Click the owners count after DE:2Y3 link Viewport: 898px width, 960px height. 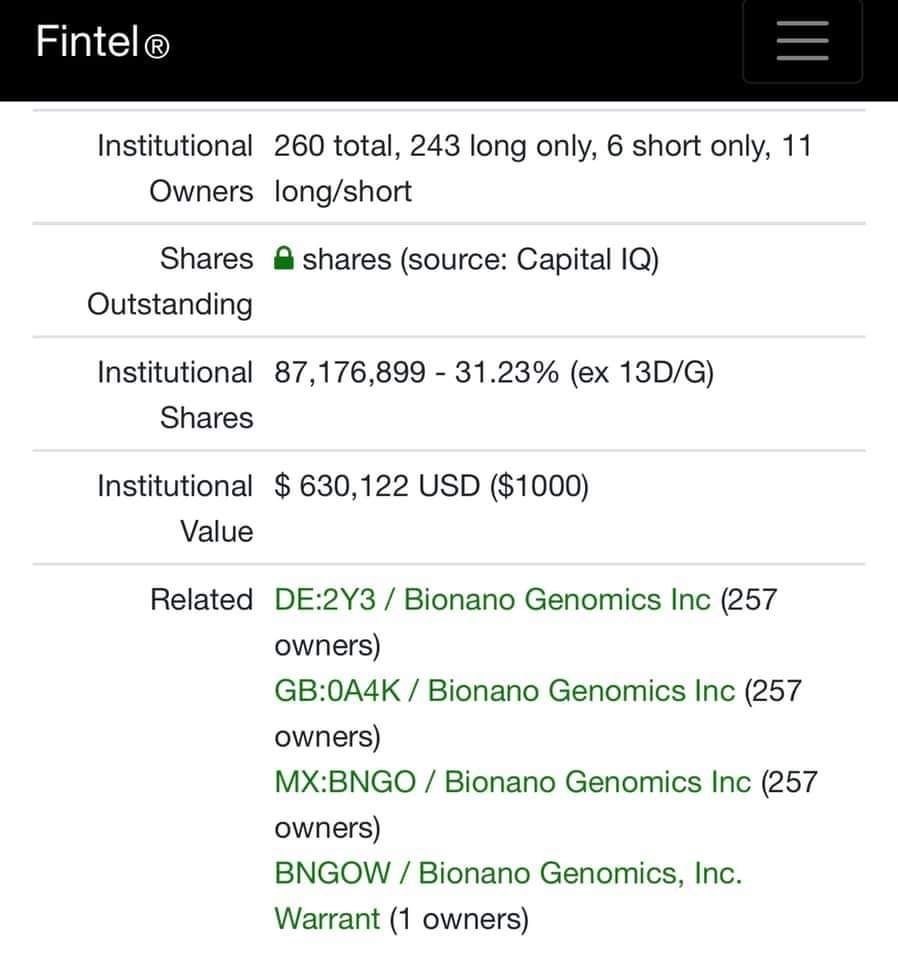point(526,622)
